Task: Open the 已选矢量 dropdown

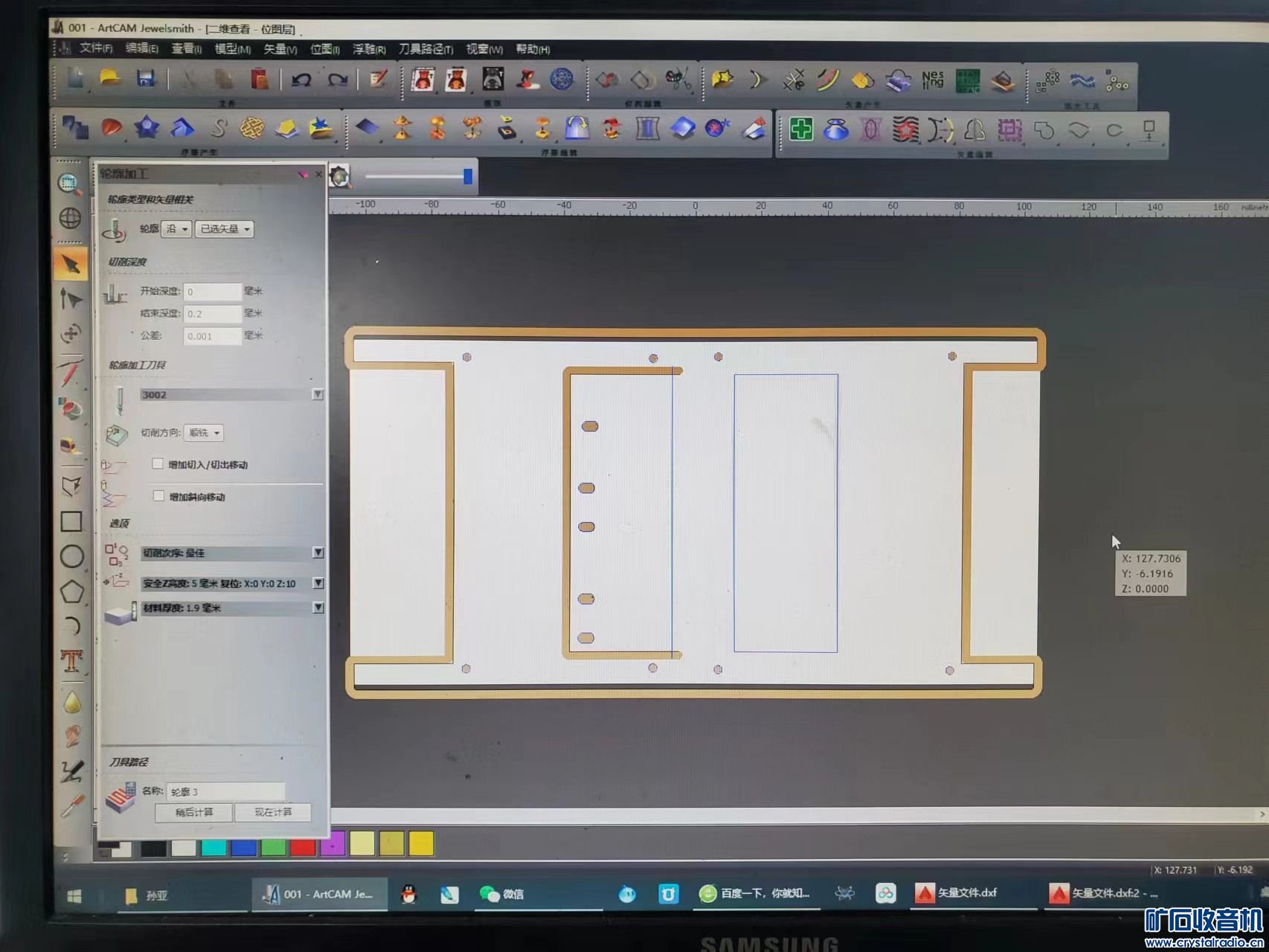Action: [x=224, y=229]
